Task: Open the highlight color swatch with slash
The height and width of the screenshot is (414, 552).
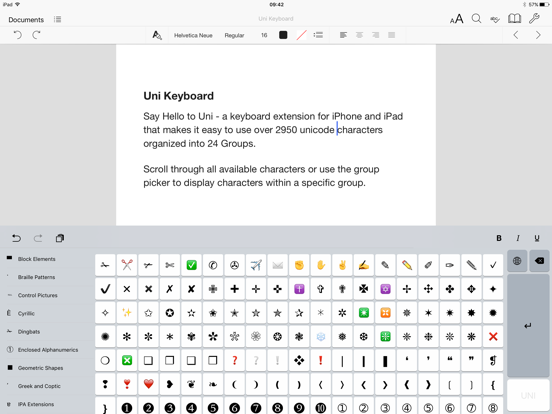Action: pyautogui.click(x=301, y=35)
